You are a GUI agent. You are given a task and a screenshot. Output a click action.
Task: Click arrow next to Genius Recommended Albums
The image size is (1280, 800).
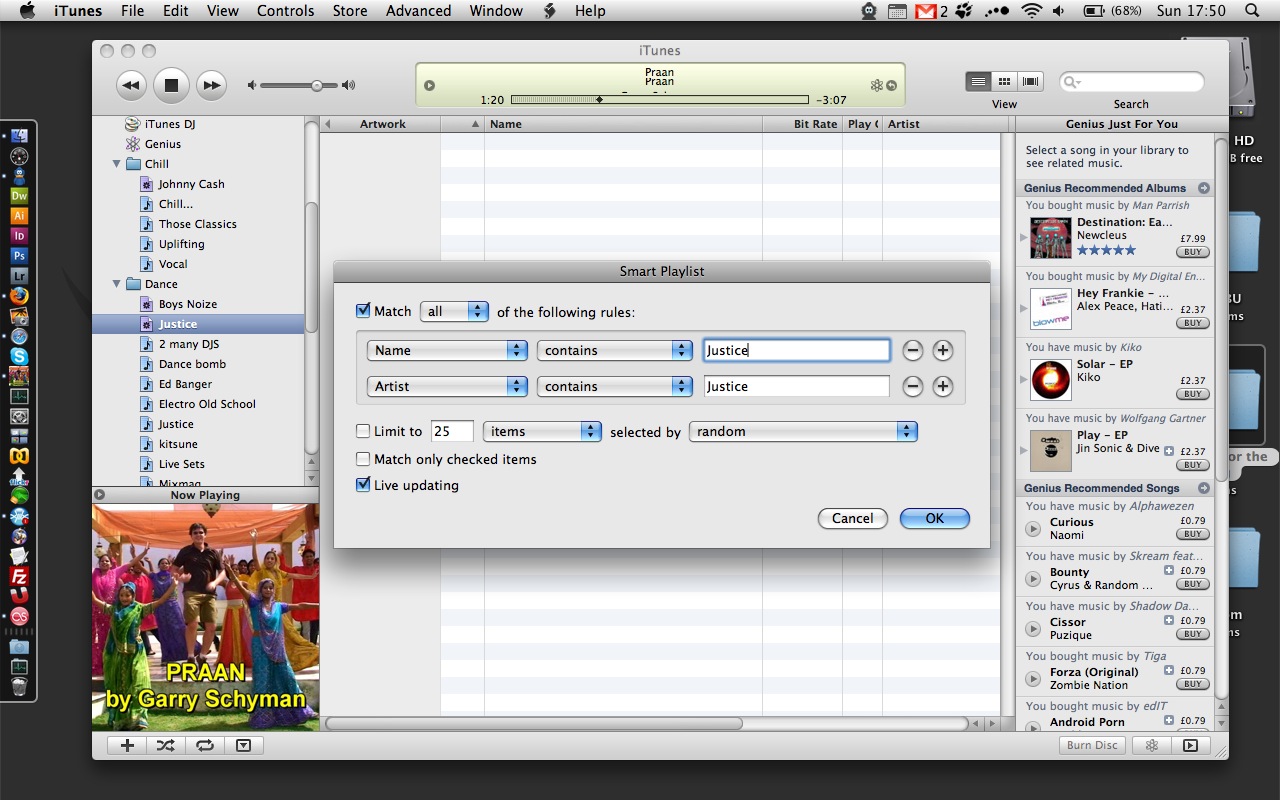1203,188
